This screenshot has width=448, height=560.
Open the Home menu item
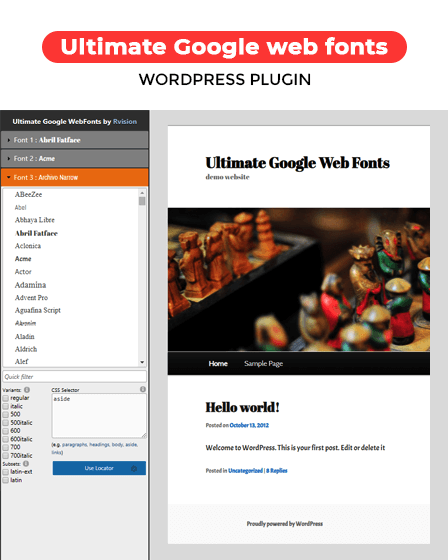point(218,364)
